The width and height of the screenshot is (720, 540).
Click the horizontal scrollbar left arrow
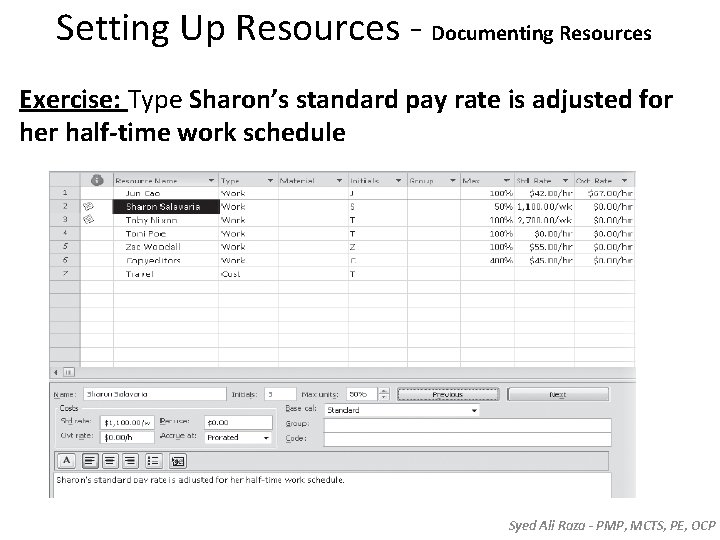point(56,372)
